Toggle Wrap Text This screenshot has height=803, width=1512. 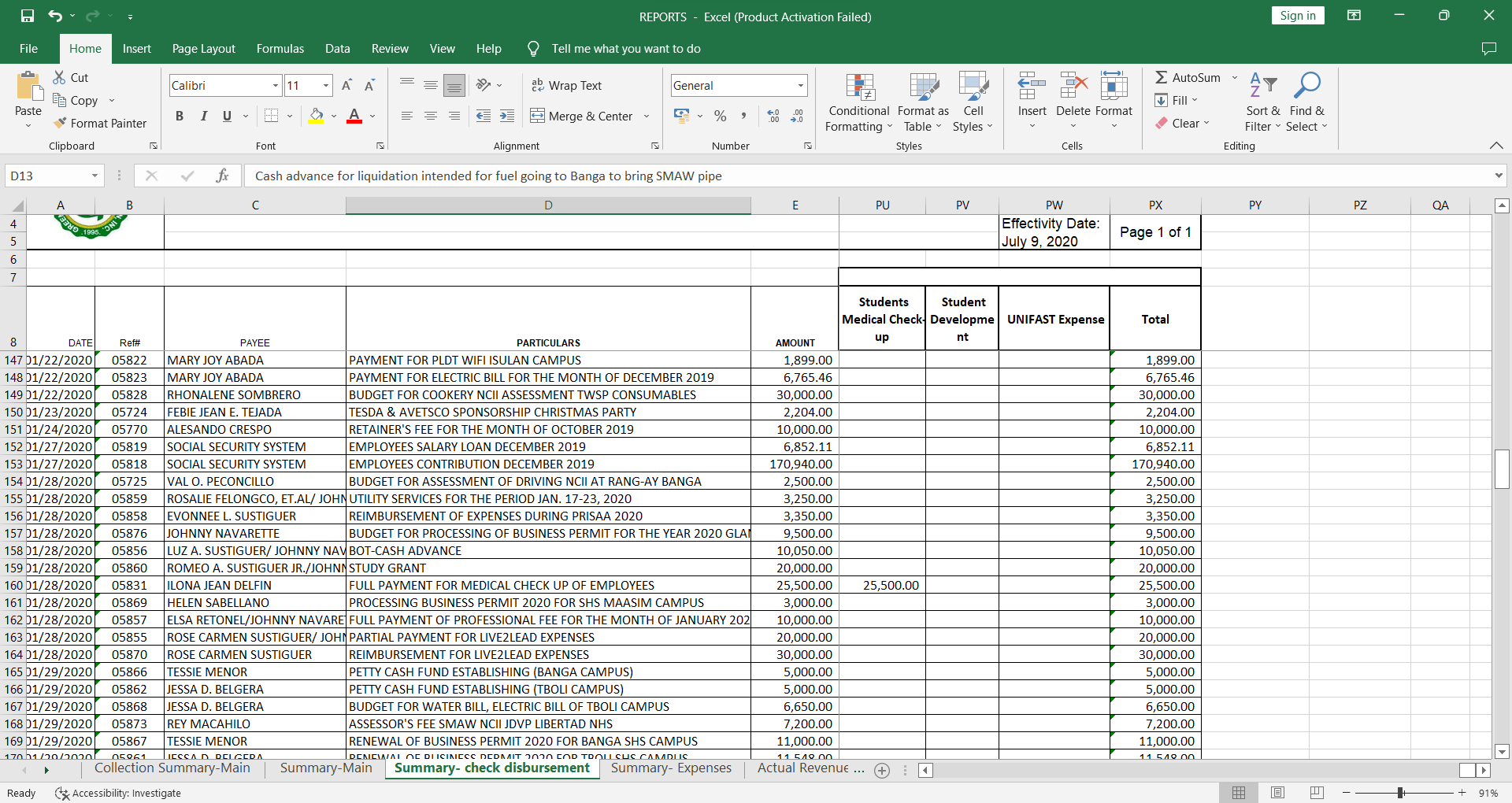566,85
